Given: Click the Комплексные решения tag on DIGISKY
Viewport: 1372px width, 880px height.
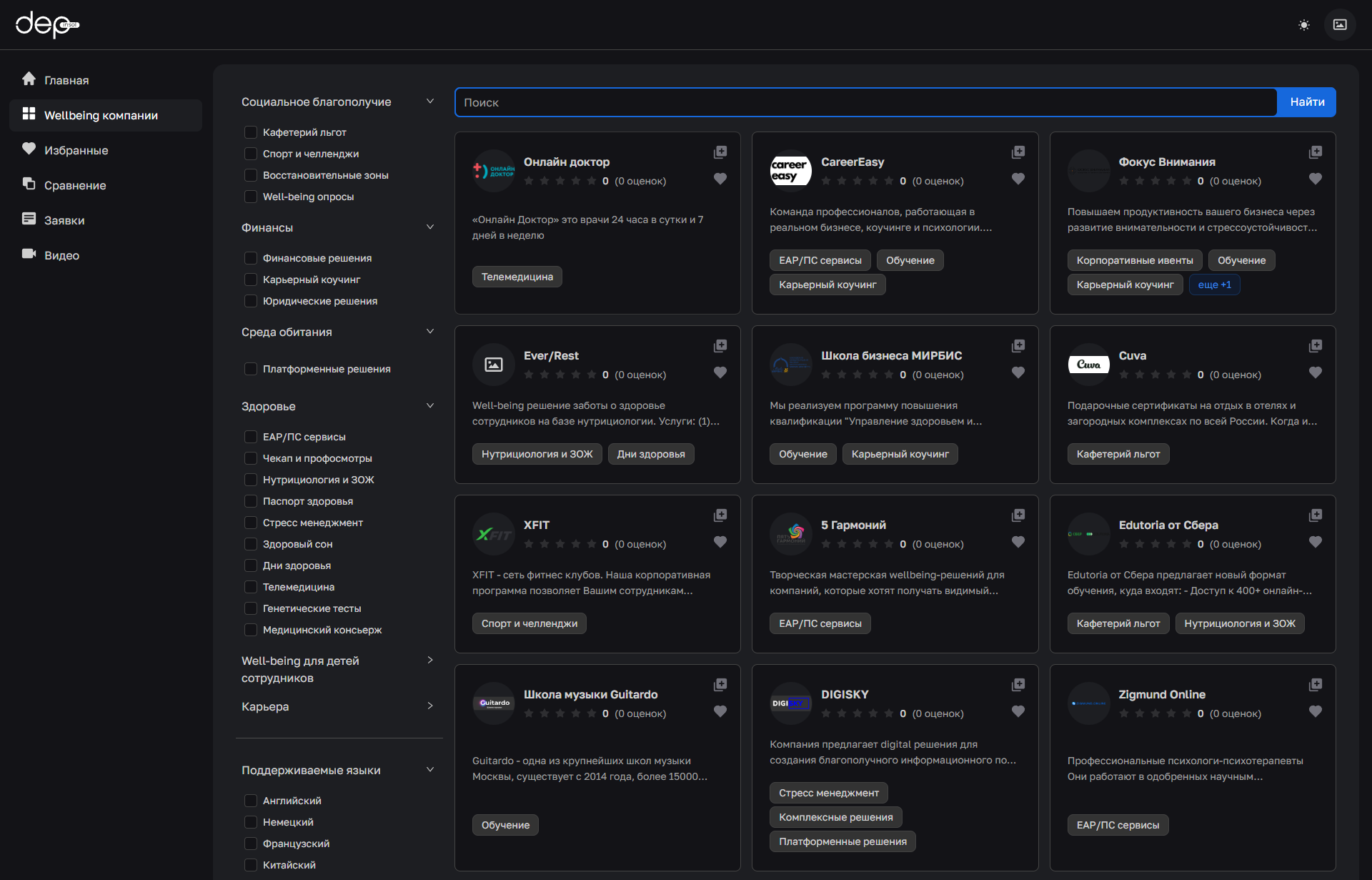Looking at the screenshot, I should click(x=836, y=817).
